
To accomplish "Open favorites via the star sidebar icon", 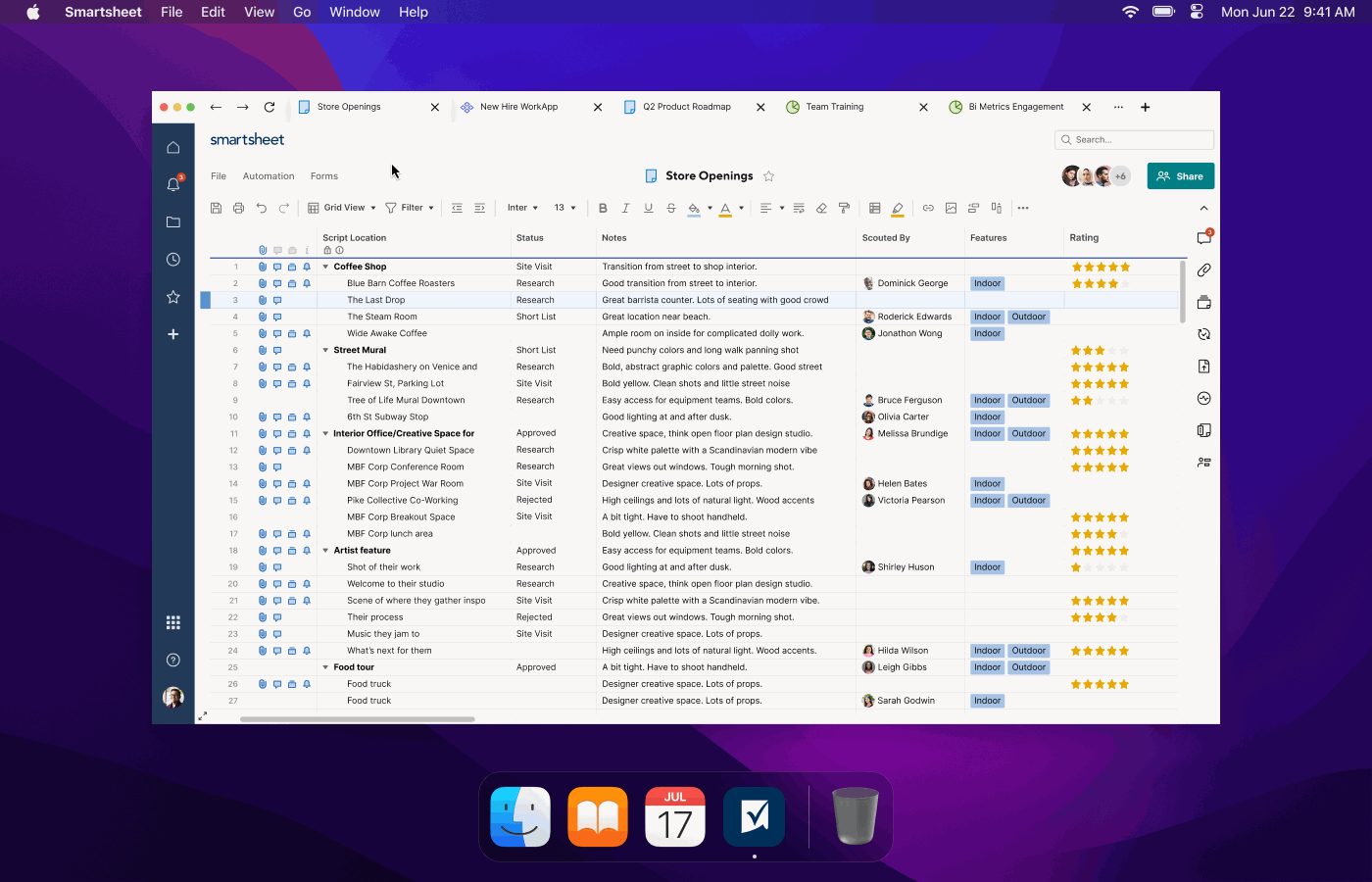I will [x=173, y=297].
